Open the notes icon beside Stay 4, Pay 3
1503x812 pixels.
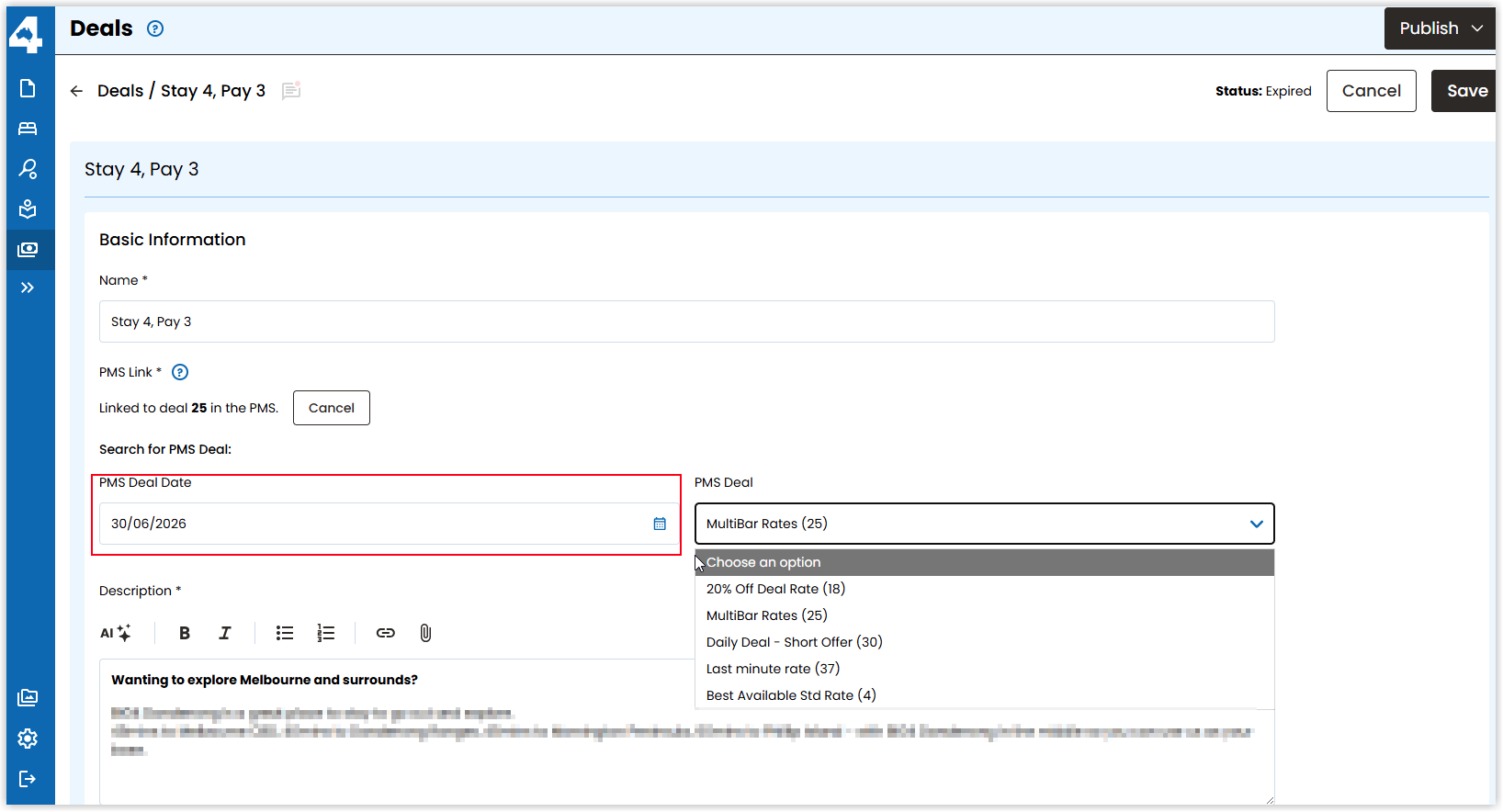291,90
